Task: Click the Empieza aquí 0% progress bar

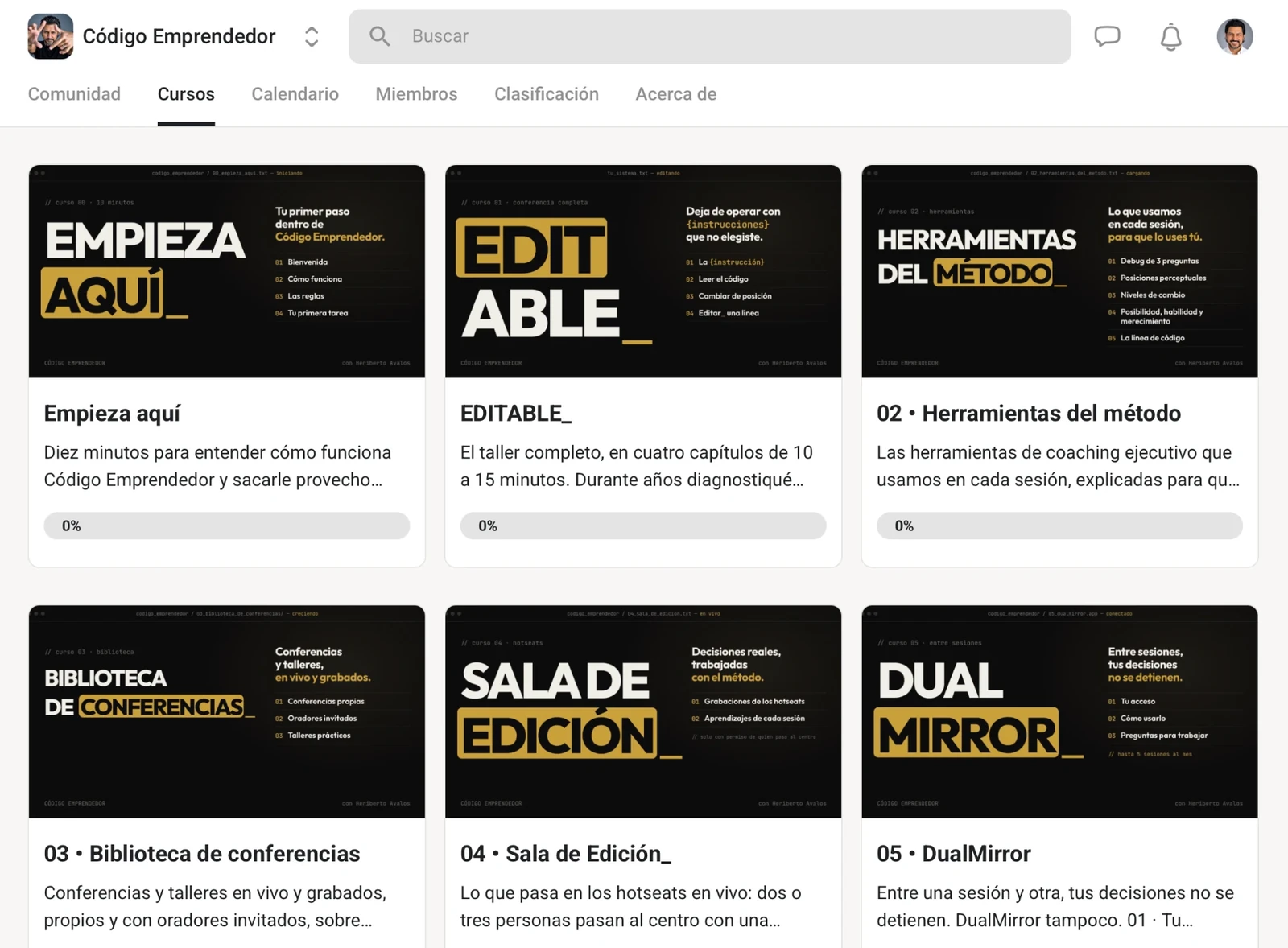Action: coord(227,526)
